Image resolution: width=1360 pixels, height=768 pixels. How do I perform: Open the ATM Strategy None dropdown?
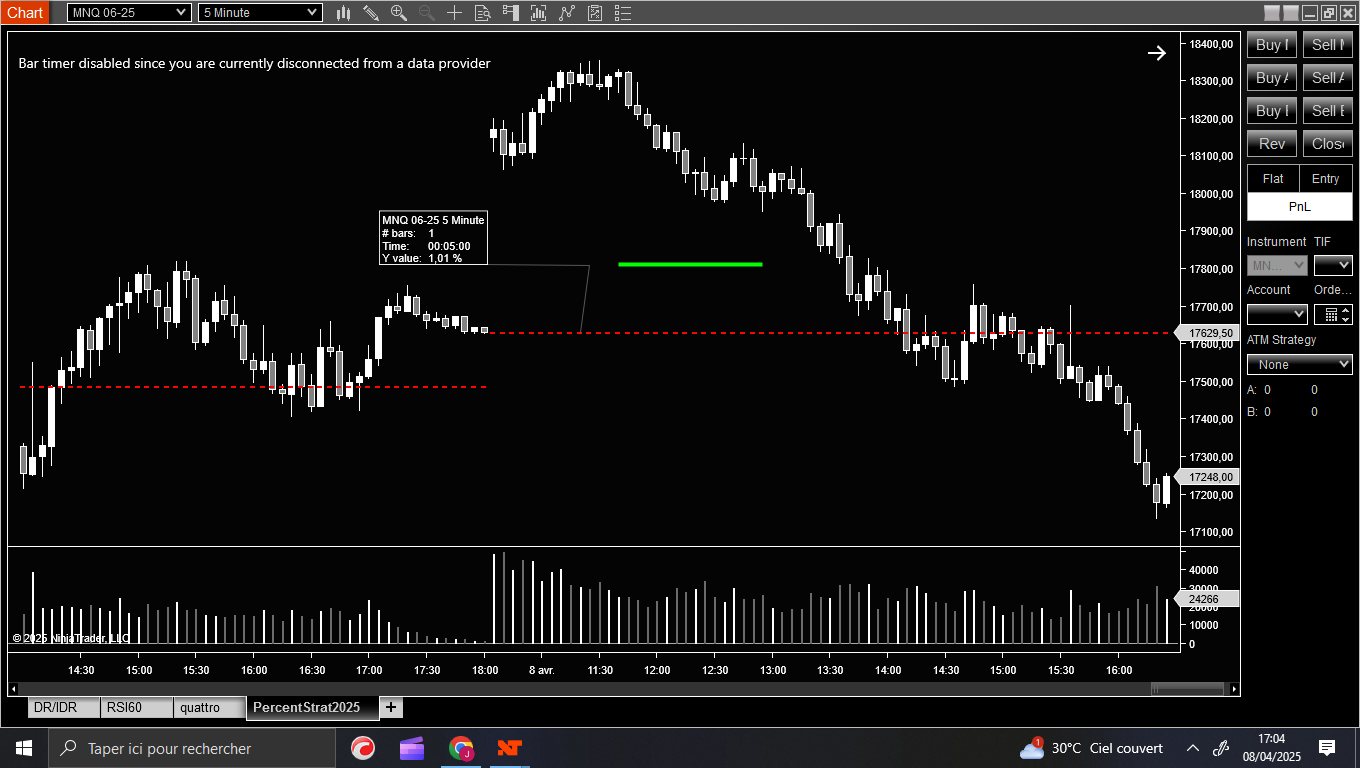(x=1300, y=364)
